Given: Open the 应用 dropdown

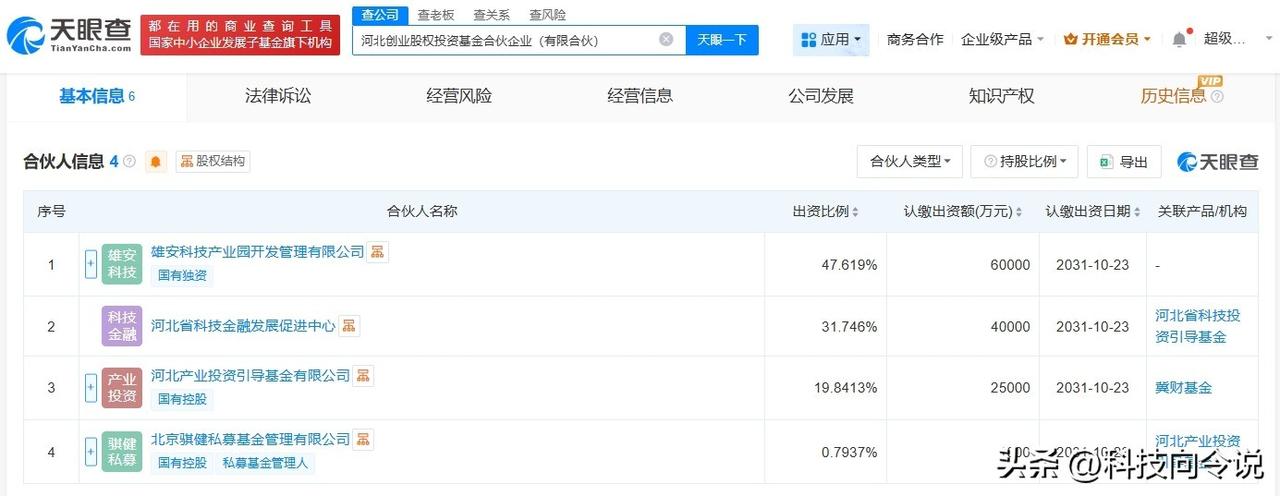Looking at the screenshot, I should (831, 39).
